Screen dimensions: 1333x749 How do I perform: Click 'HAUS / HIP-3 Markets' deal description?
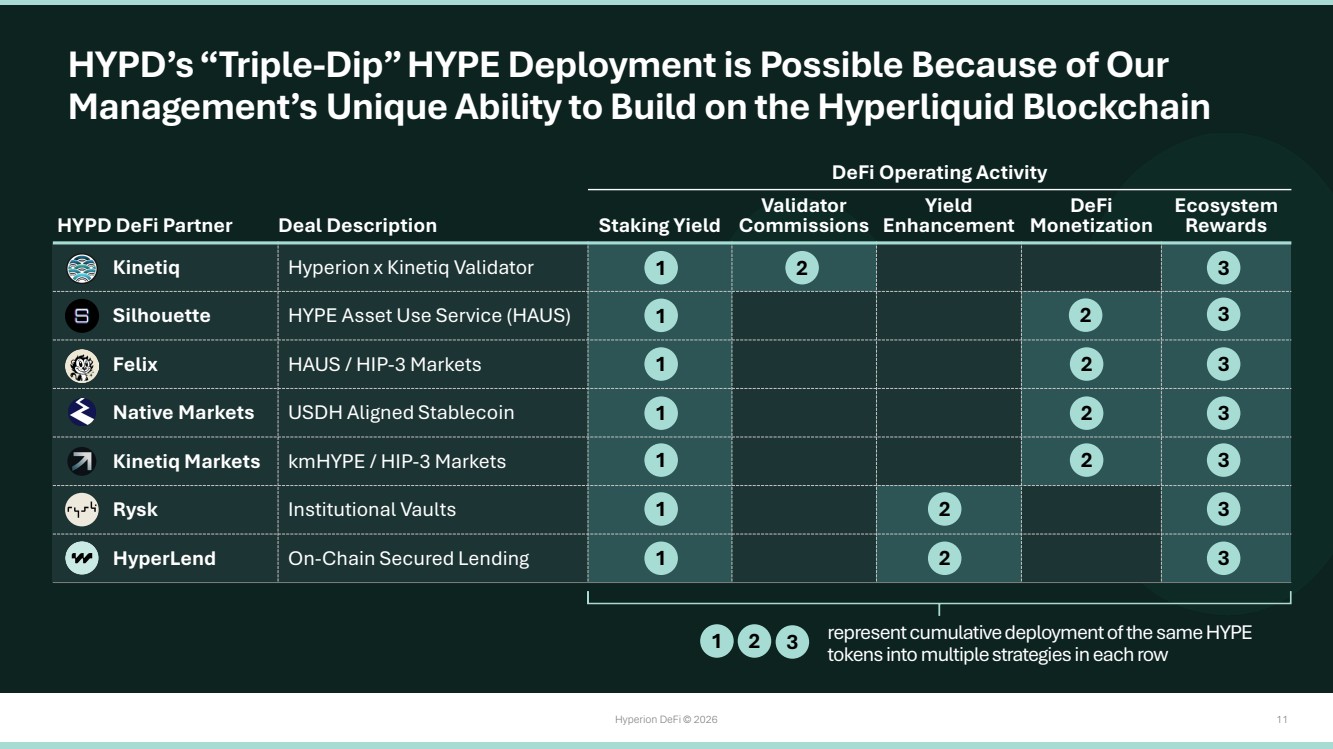coord(385,364)
